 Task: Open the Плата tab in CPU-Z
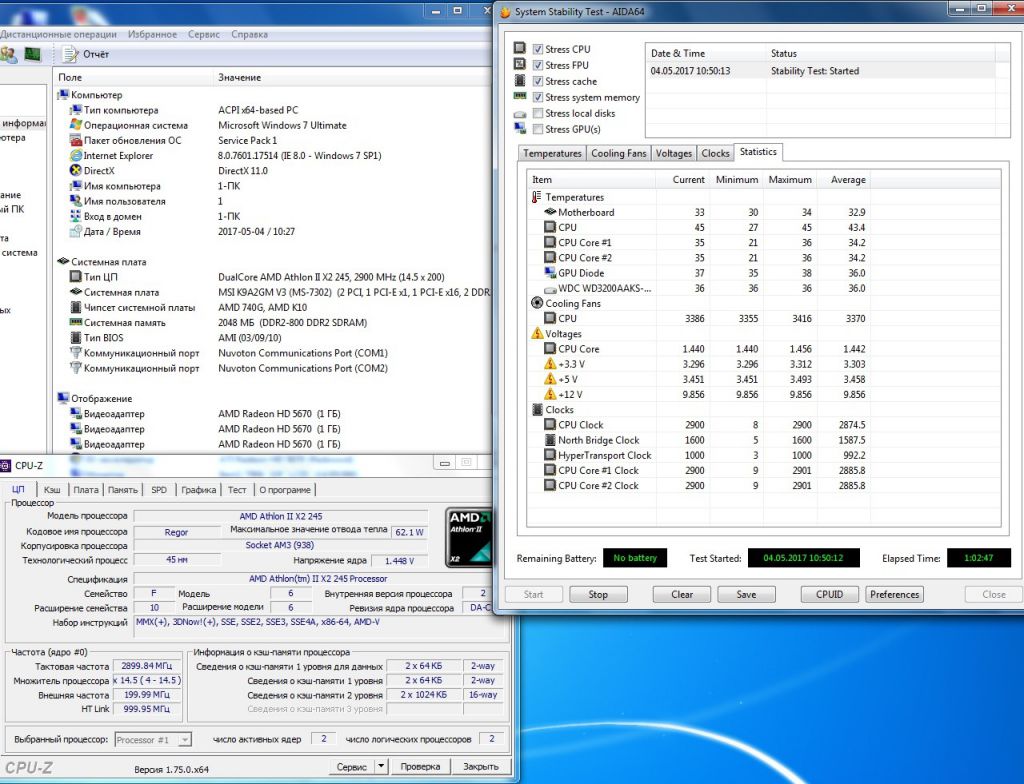[x=86, y=490]
